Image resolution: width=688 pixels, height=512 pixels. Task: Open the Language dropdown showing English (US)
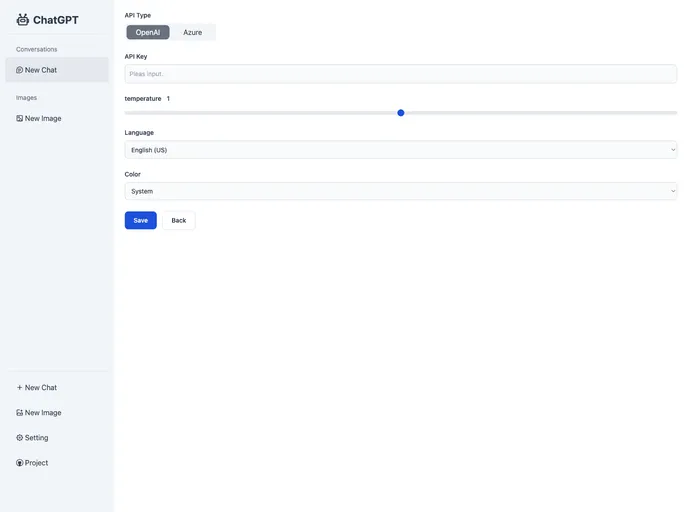400,150
